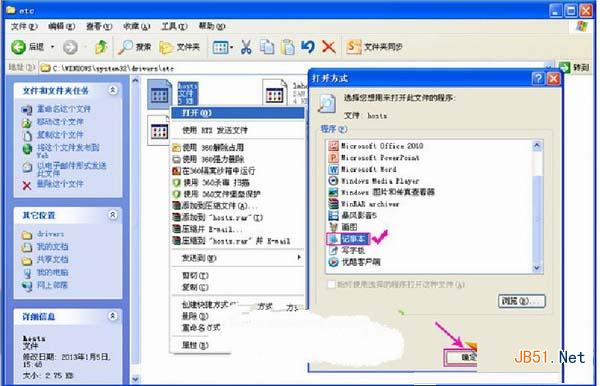The height and width of the screenshot is (386, 600).
Task: Open 我的电脑 in other places
Action: pyautogui.click(x=52, y=272)
